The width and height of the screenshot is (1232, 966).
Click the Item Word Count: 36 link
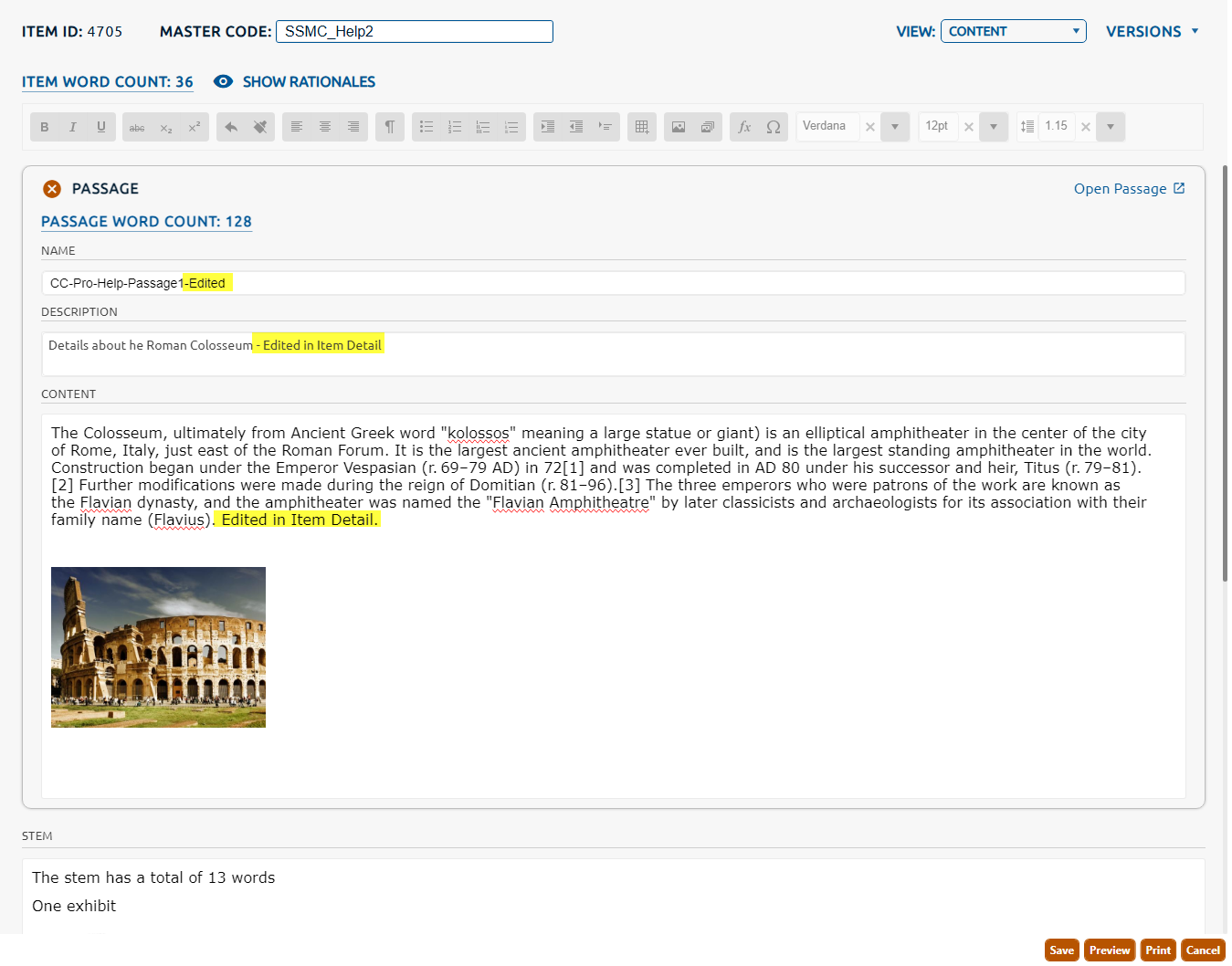[108, 82]
